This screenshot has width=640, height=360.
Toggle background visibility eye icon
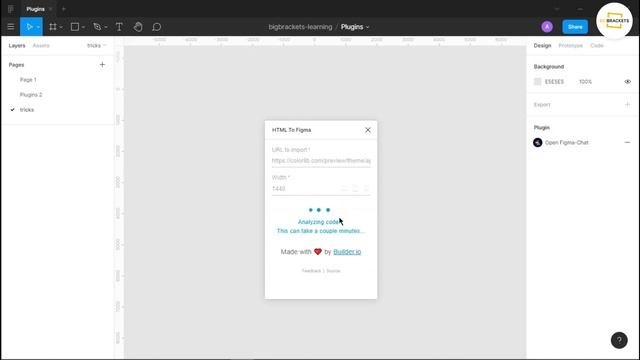coord(627,82)
